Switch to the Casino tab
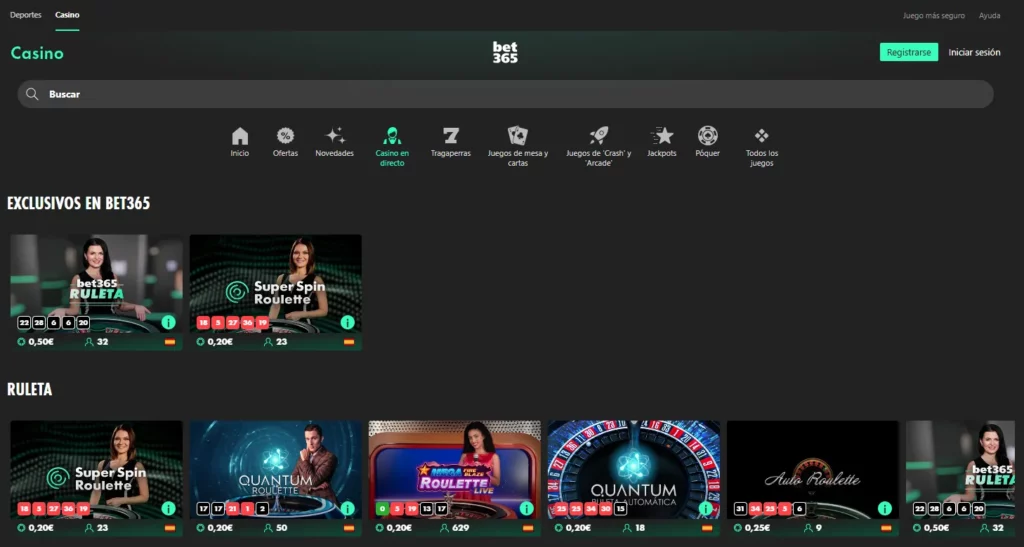 (x=67, y=15)
